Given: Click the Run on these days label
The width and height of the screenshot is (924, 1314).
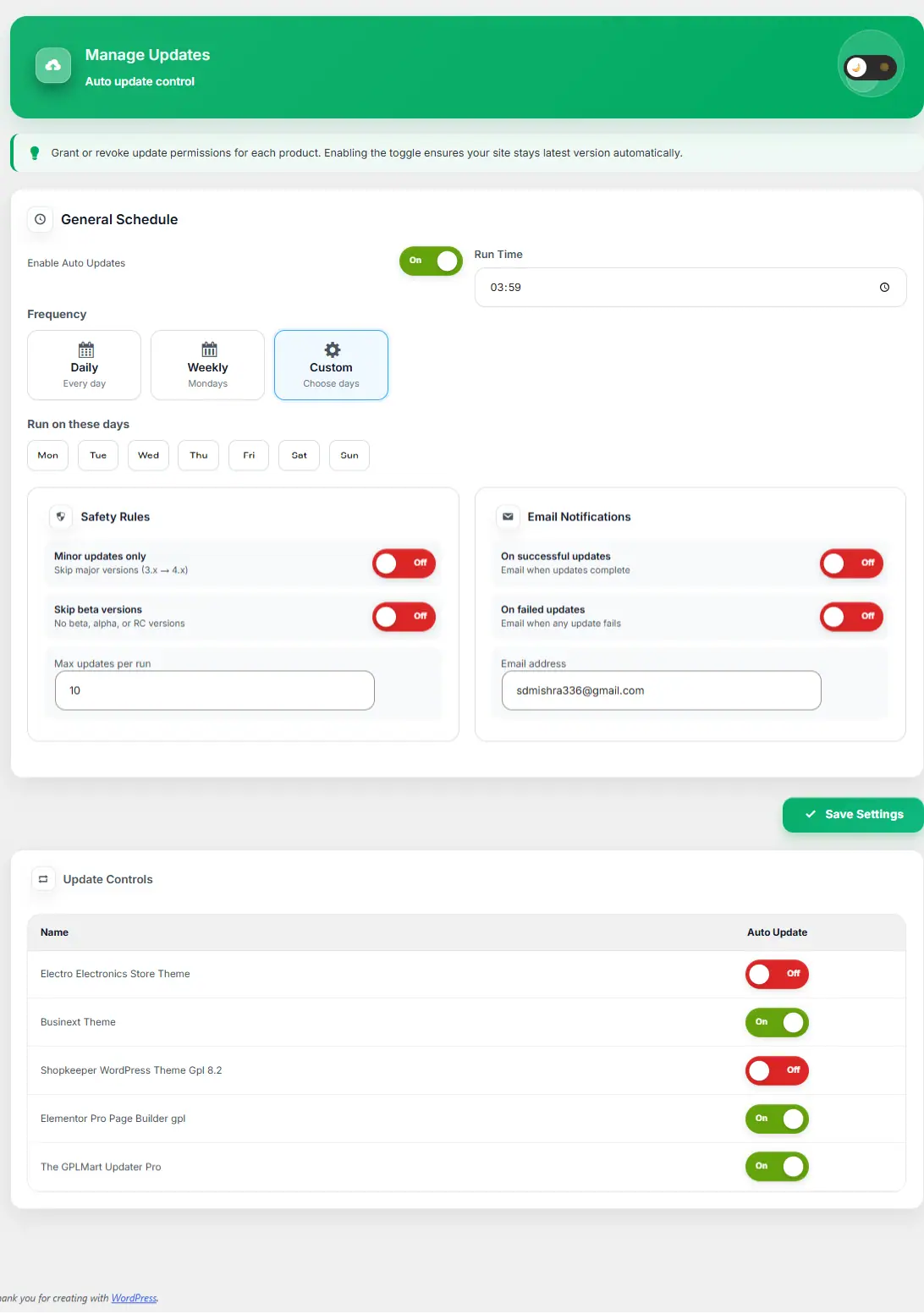Looking at the screenshot, I should pyautogui.click(x=78, y=425).
